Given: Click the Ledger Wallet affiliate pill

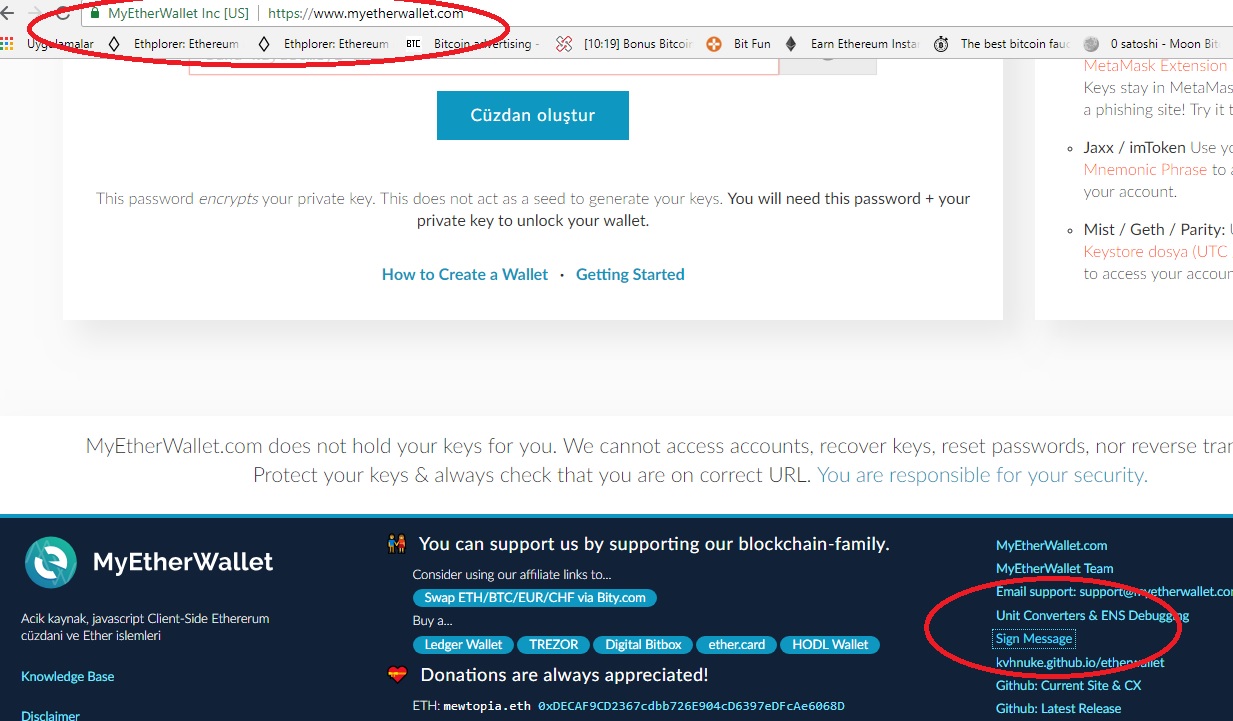Looking at the screenshot, I should pos(463,645).
